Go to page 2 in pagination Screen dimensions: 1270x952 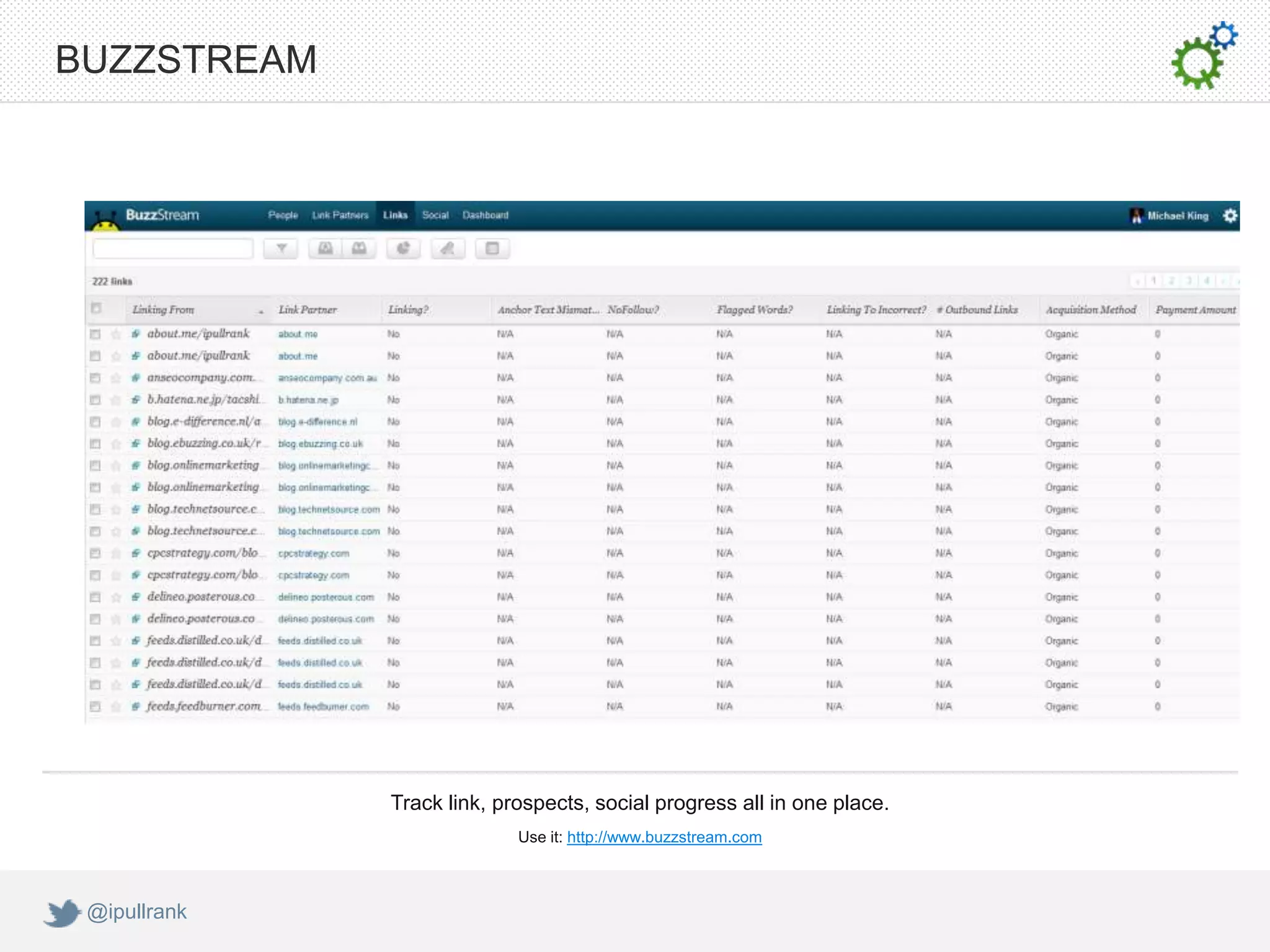[x=1171, y=281]
